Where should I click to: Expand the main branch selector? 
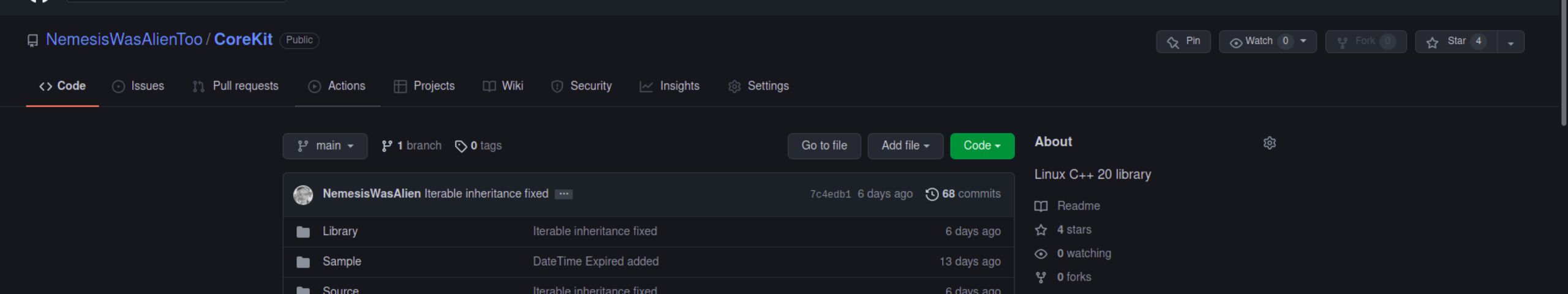point(325,146)
